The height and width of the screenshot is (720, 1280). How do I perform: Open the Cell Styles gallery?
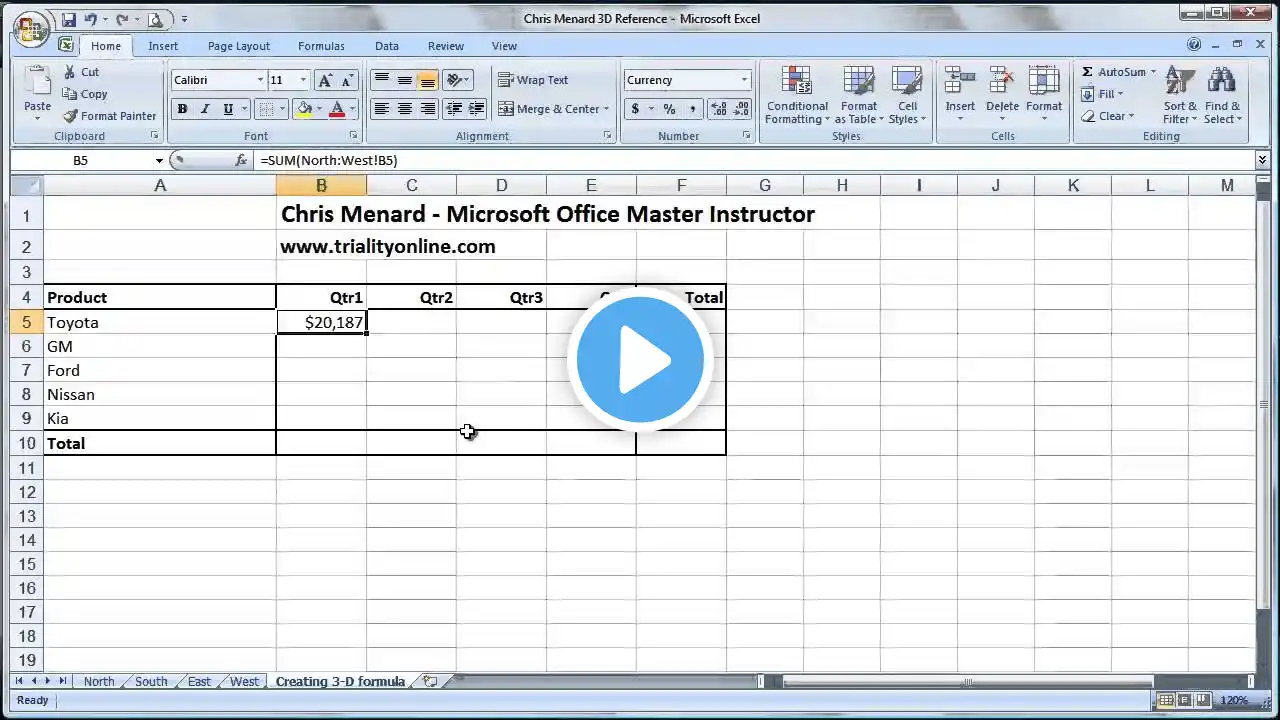907,95
